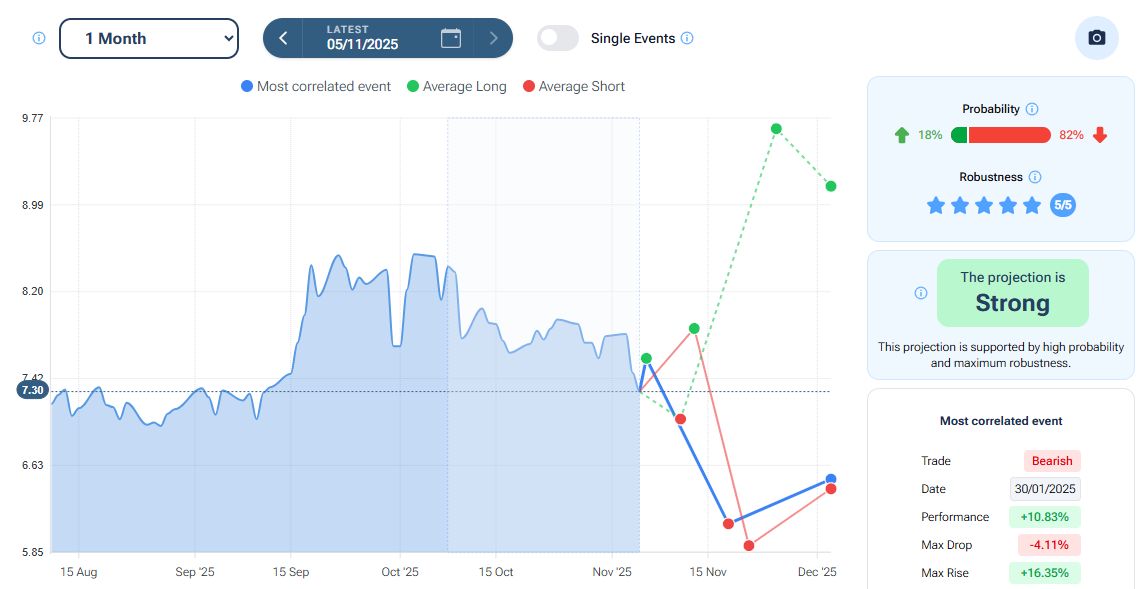Click info icon beside Probability
The width and height of the screenshot is (1137, 589).
(x=1032, y=109)
